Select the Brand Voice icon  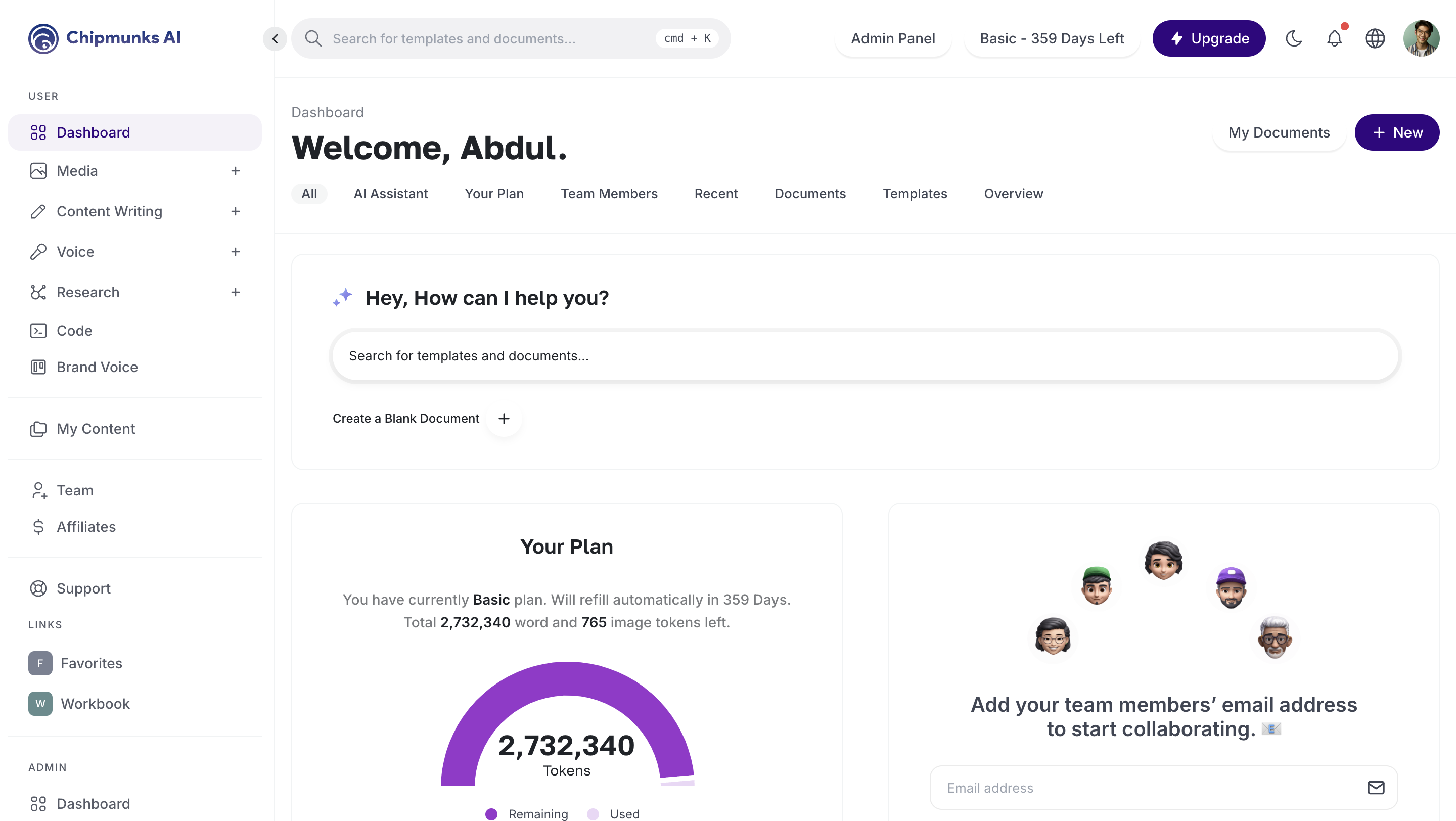37,367
